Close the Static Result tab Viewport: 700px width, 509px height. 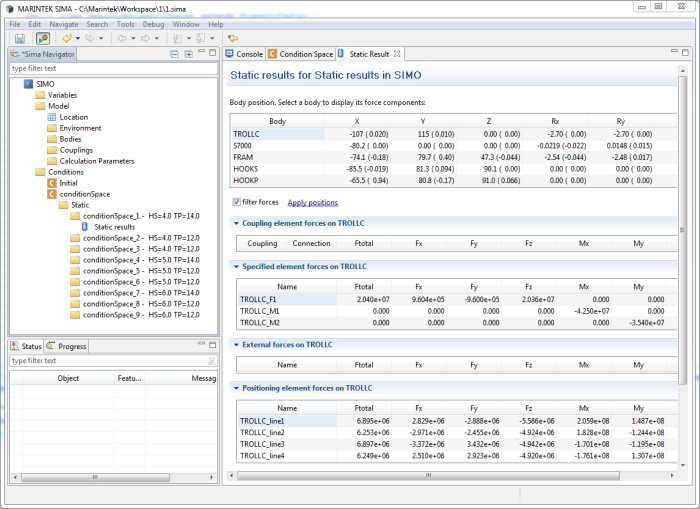397,54
